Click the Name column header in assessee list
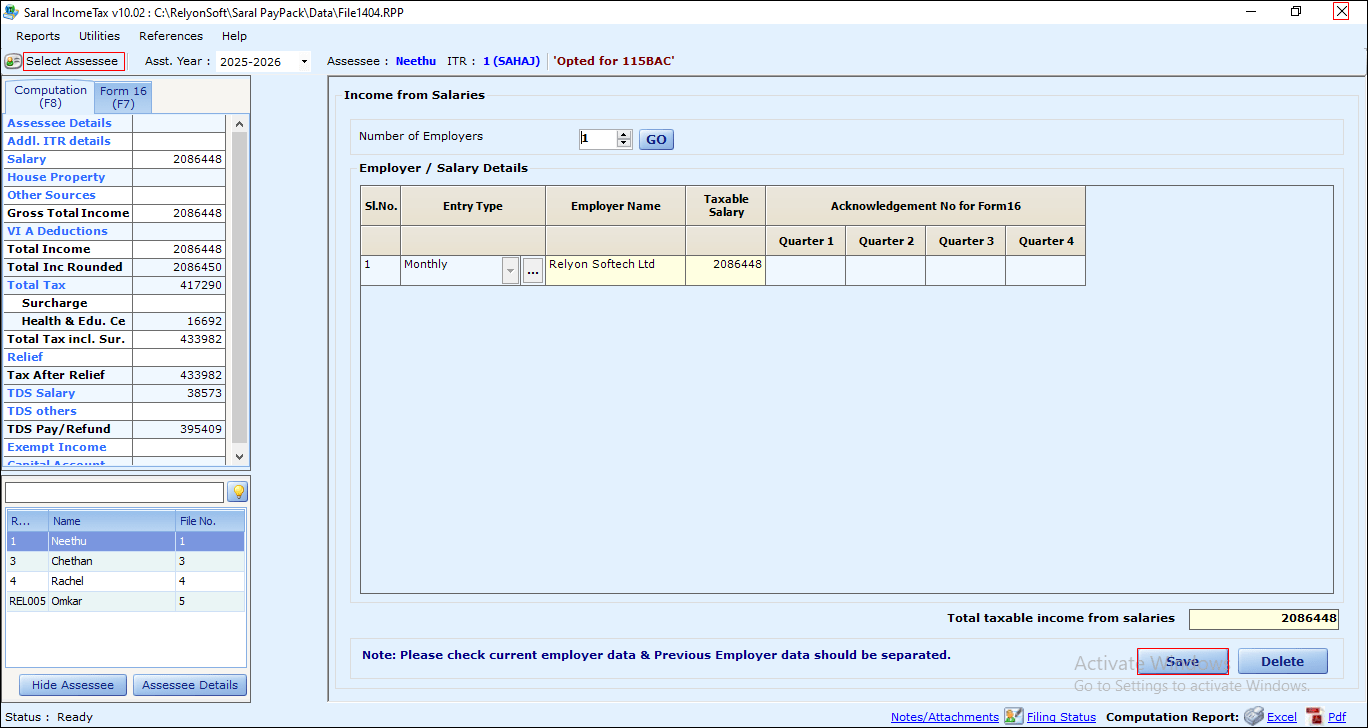This screenshot has width=1368, height=728. coord(111,521)
